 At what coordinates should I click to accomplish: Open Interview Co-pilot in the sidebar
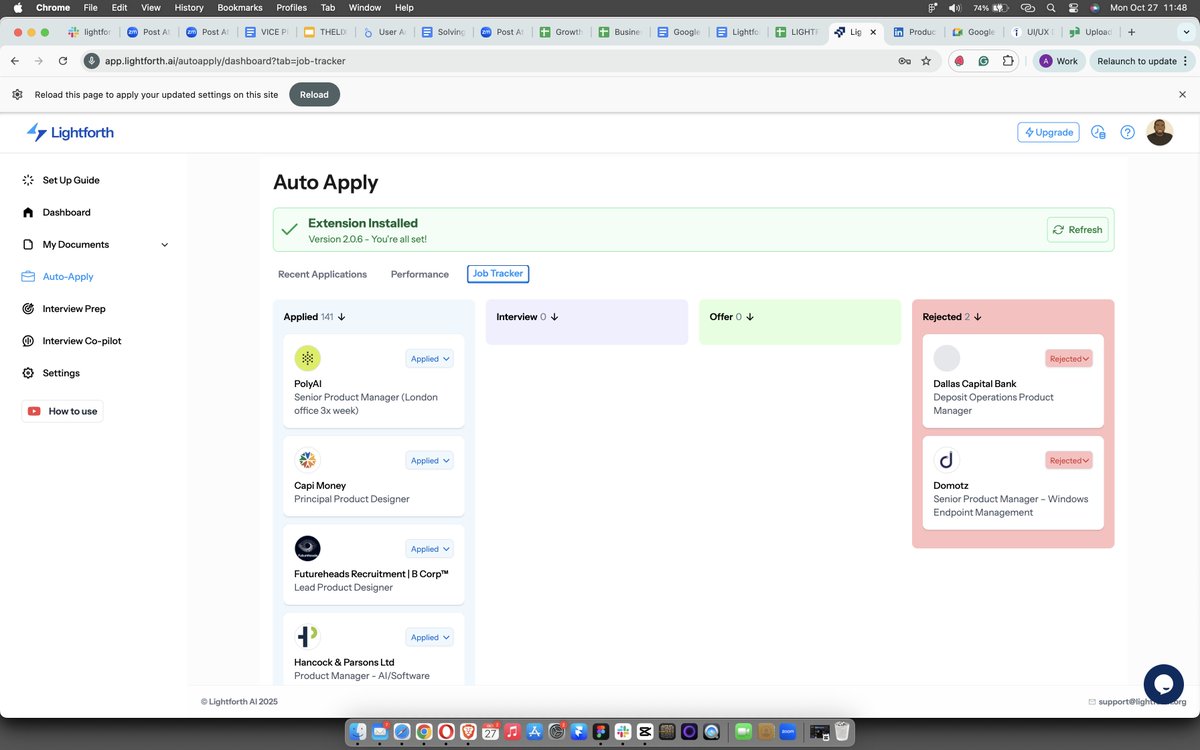coord(72,341)
